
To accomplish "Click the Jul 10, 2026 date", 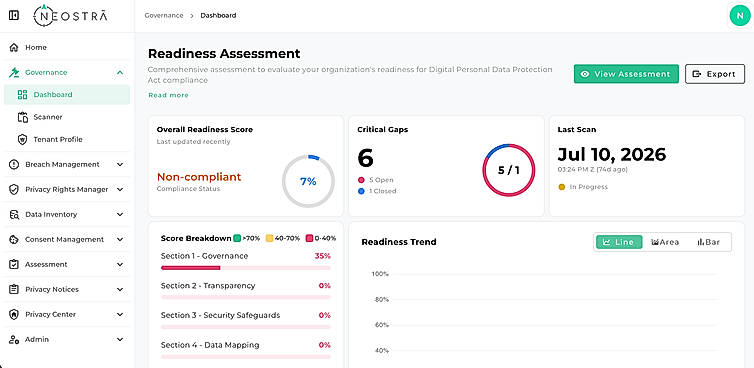I will tap(612, 154).
